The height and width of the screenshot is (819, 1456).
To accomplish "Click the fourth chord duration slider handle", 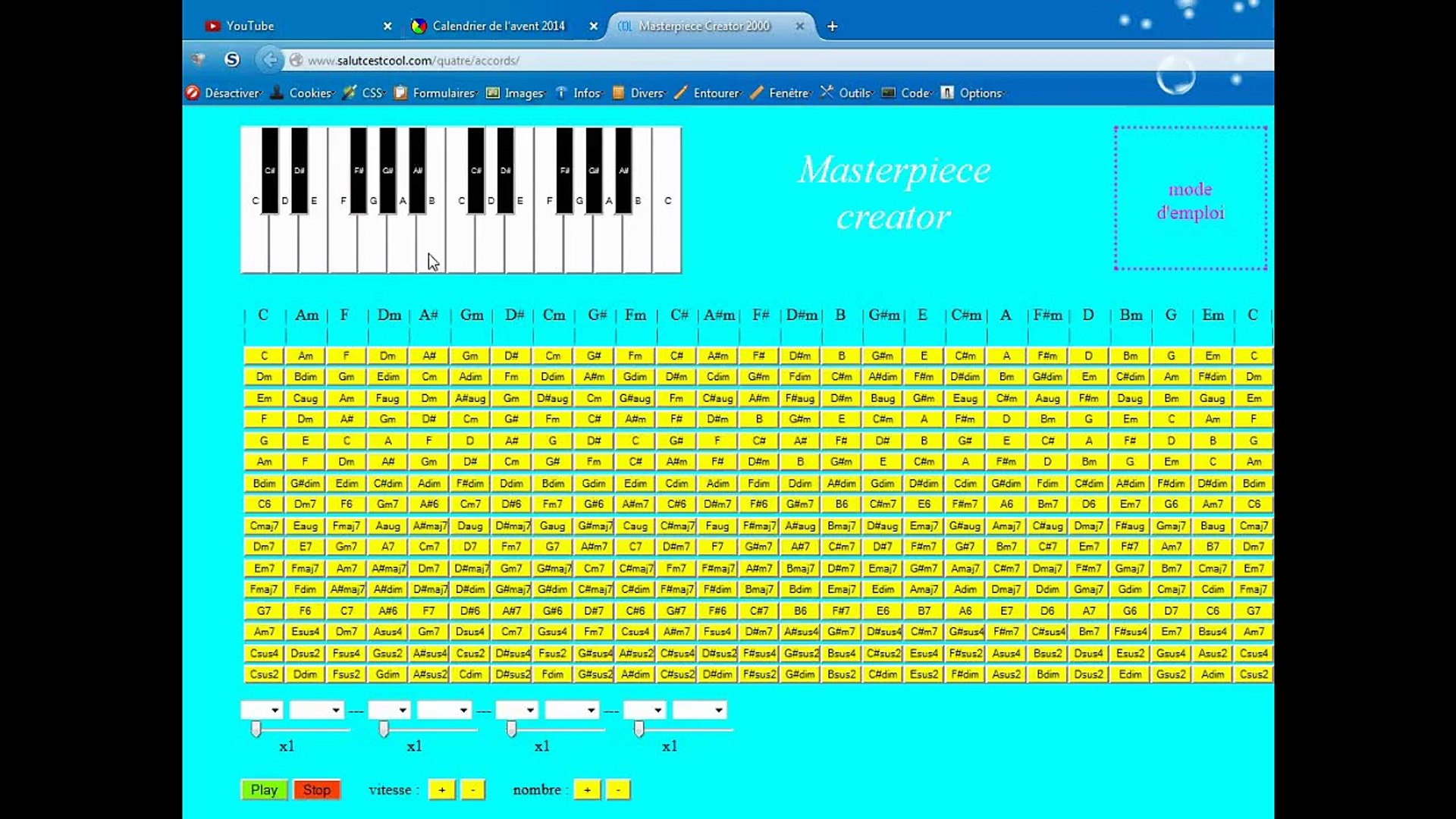I will click(639, 730).
